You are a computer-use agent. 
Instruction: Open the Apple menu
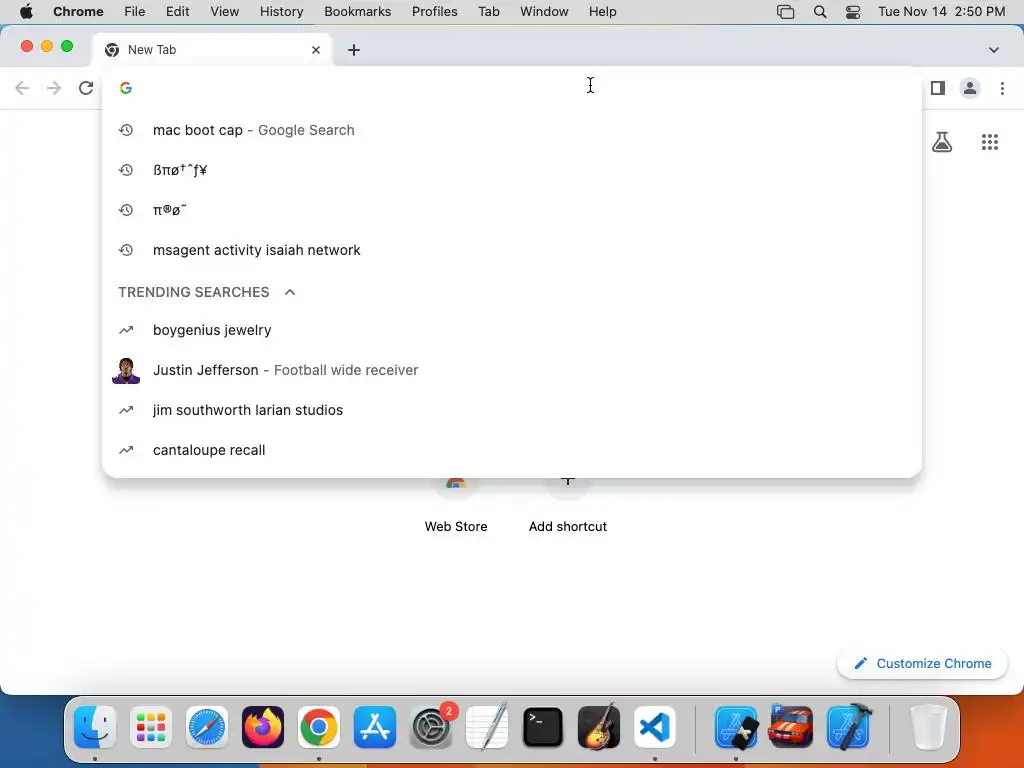click(x=26, y=11)
